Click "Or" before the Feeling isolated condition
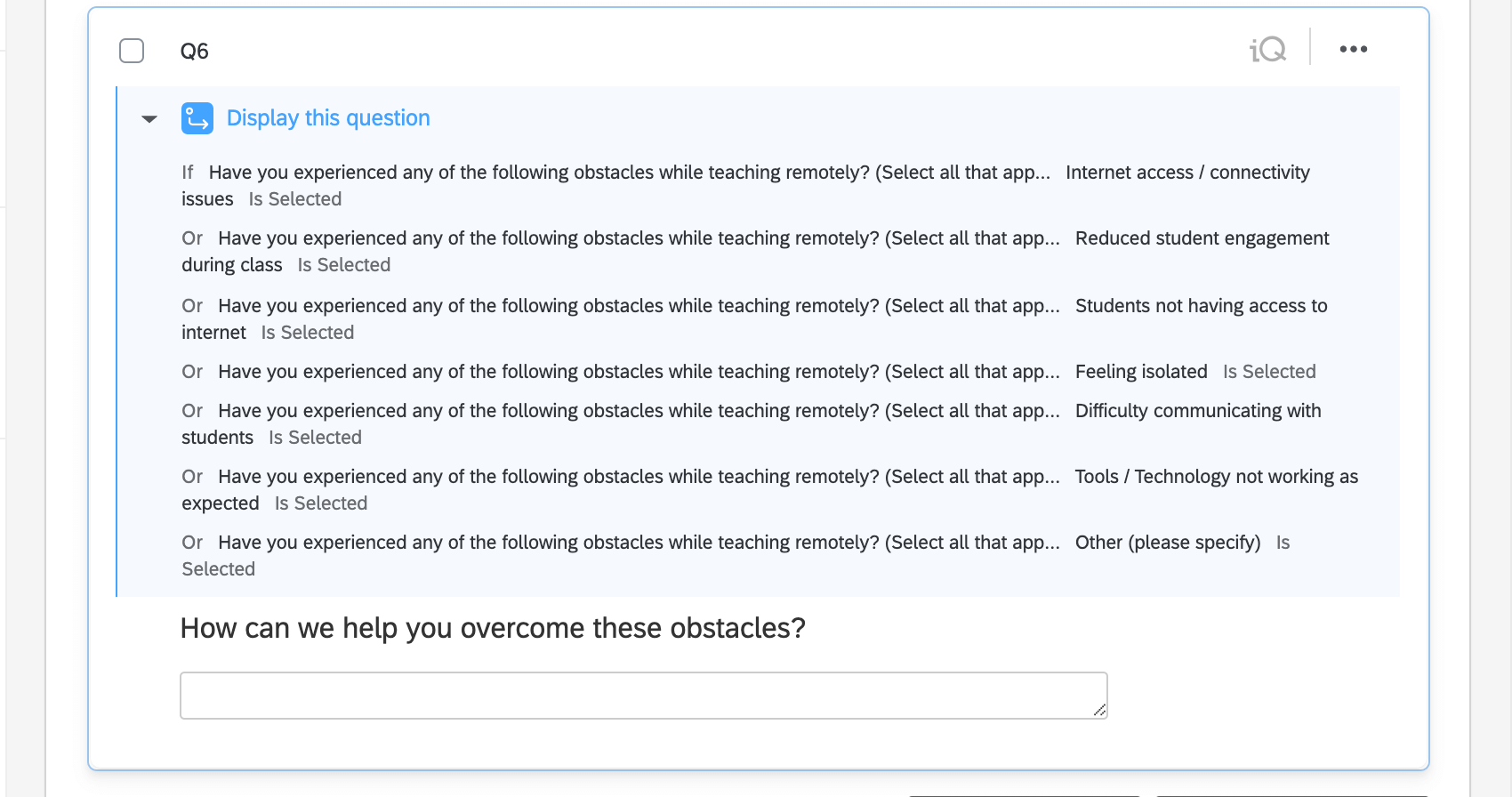Image resolution: width=1512 pixels, height=797 pixels. pos(192,372)
